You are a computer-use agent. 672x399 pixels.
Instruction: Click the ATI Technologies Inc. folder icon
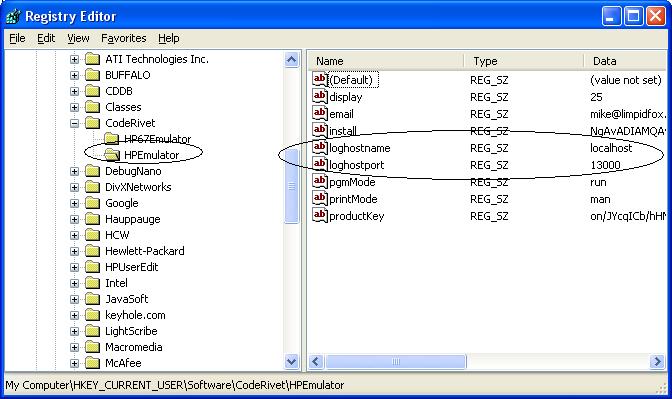(x=92, y=59)
